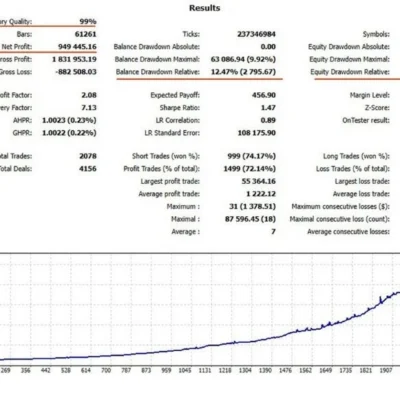Viewport: 400px width, 400px height.
Task: Select the Profit Factor value 2.08
Action: coord(89,95)
